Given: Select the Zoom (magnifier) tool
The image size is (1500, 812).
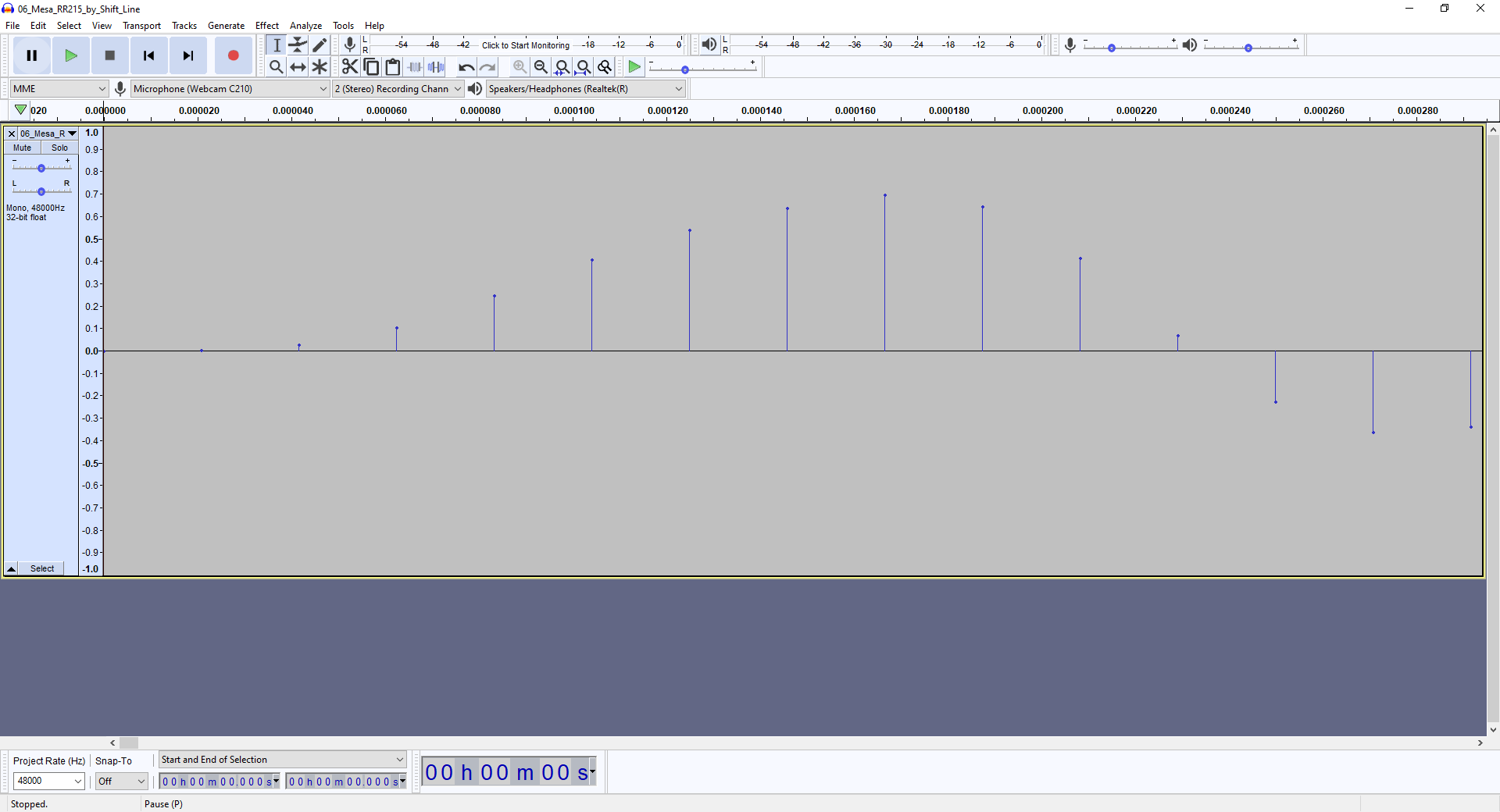Looking at the screenshot, I should click(276, 67).
